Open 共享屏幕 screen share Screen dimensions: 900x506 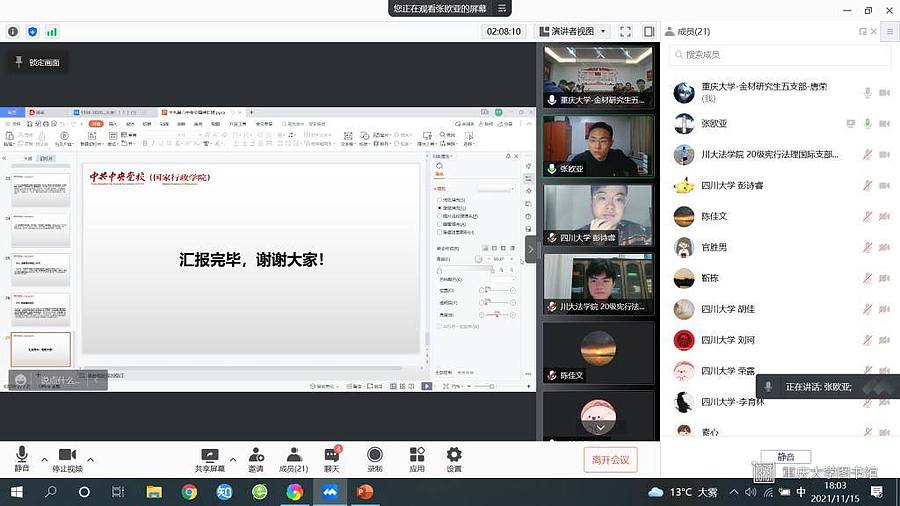[210, 455]
